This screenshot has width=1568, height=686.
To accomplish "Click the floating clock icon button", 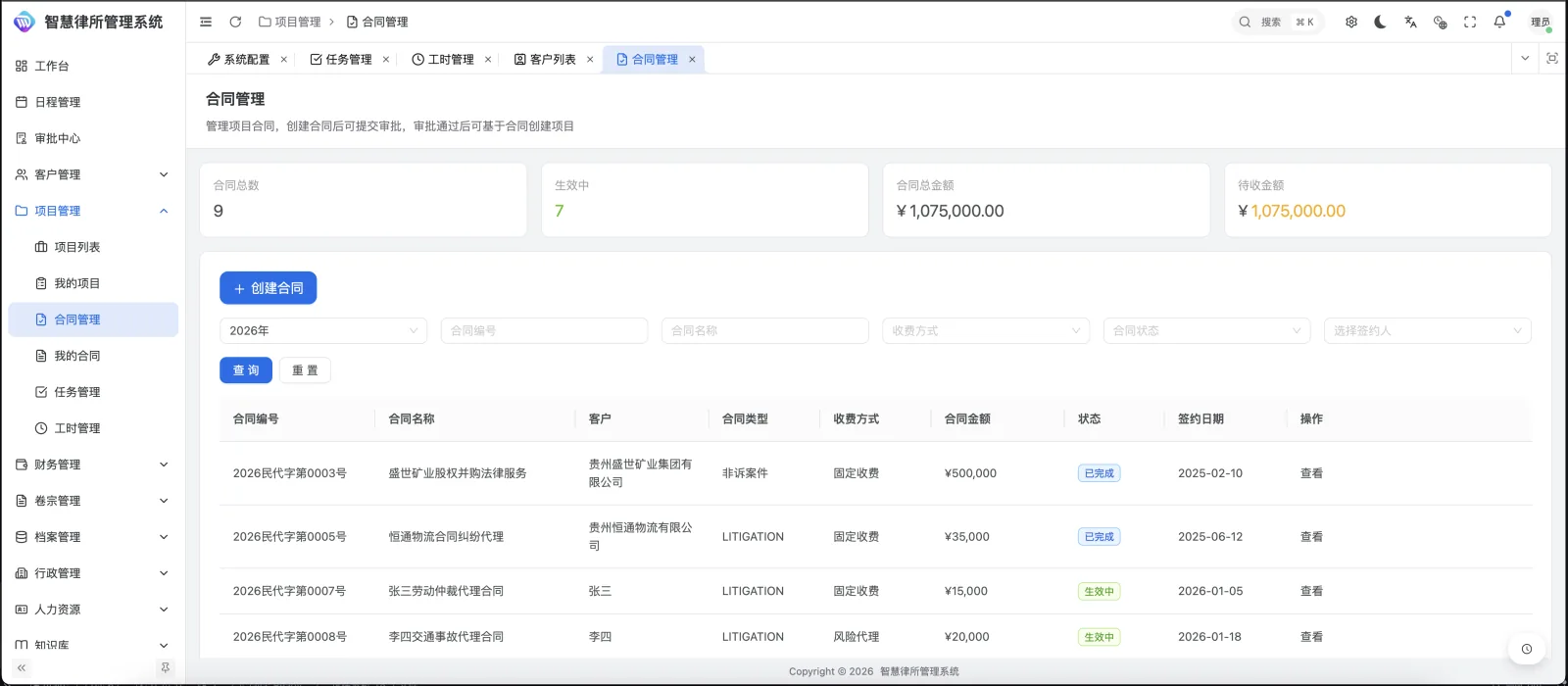I will (x=1526, y=649).
